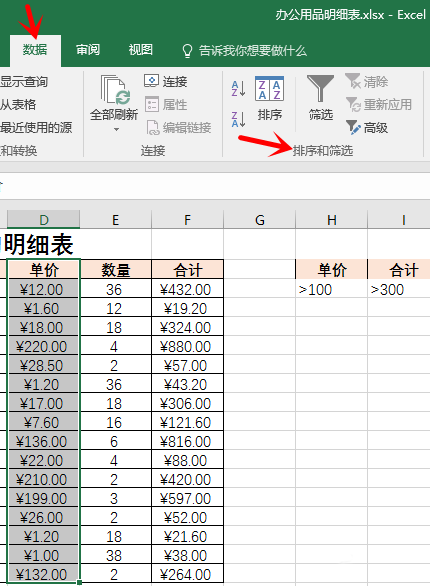Select the >100 criteria cell

click(331, 289)
